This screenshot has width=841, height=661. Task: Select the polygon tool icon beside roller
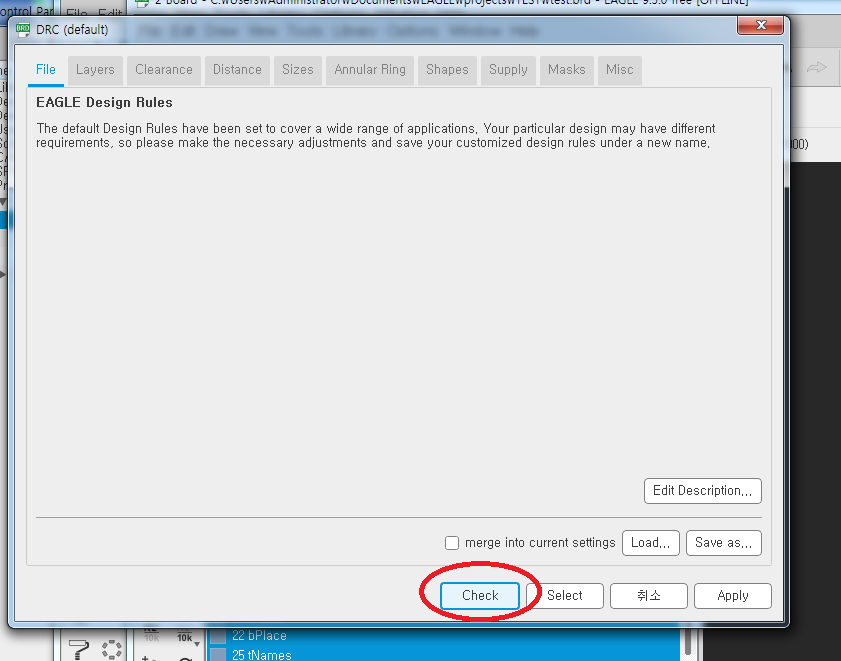tap(112, 649)
